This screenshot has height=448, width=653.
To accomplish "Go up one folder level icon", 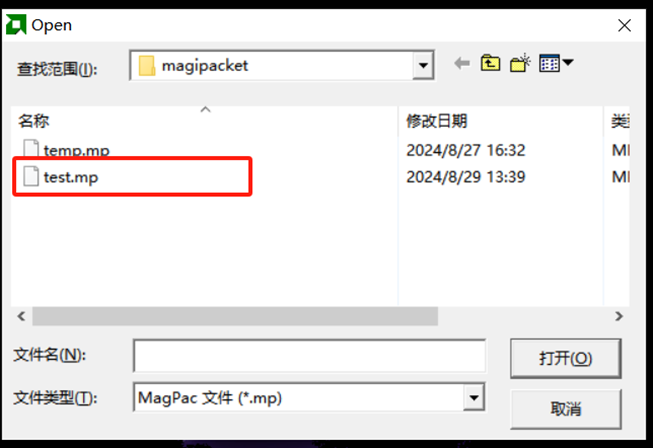I will pyautogui.click(x=490, y=63).
